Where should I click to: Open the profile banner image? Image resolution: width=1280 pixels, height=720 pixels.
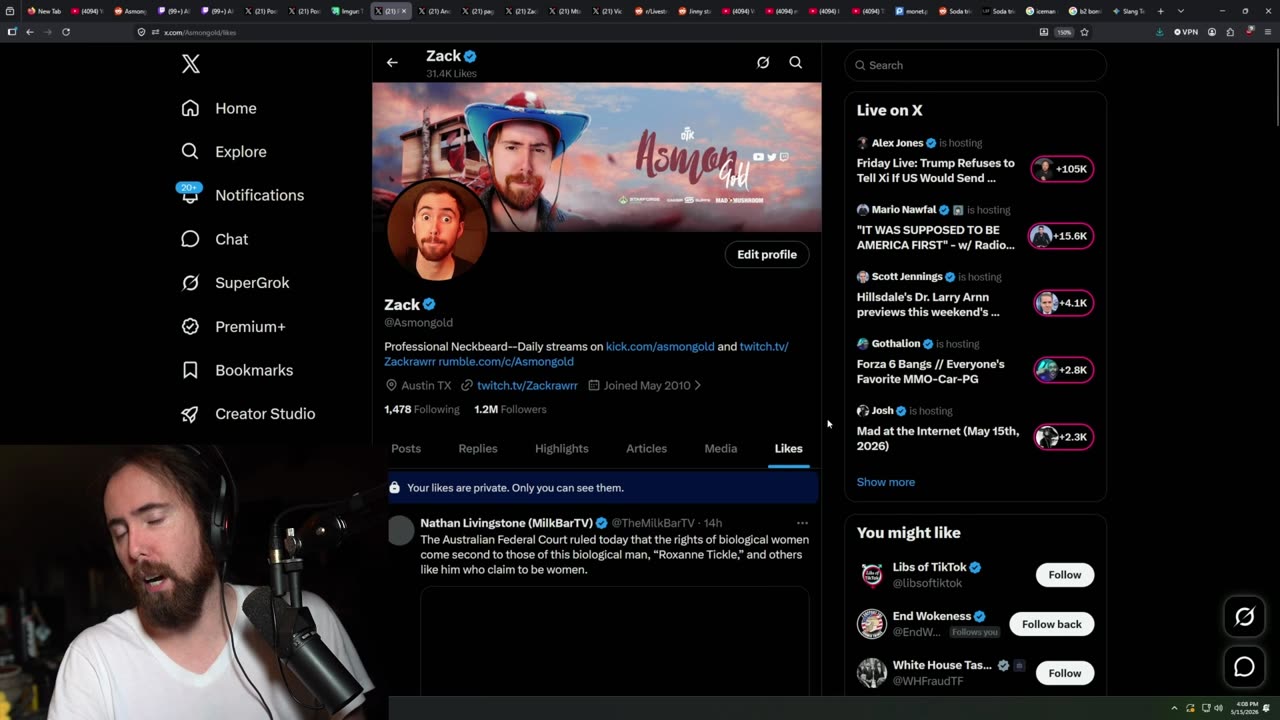597,158
